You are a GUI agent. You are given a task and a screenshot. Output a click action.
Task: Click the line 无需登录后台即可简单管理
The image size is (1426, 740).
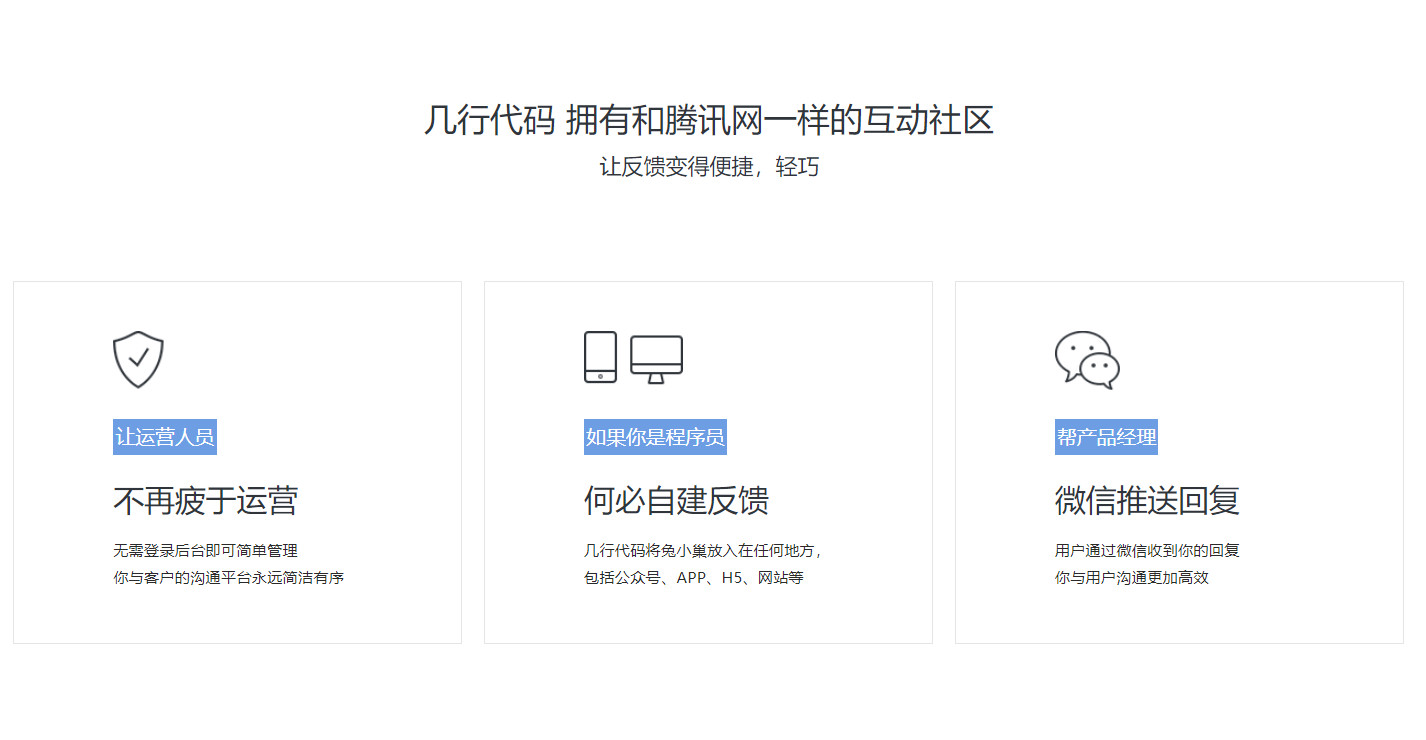[x=205, y=550]
